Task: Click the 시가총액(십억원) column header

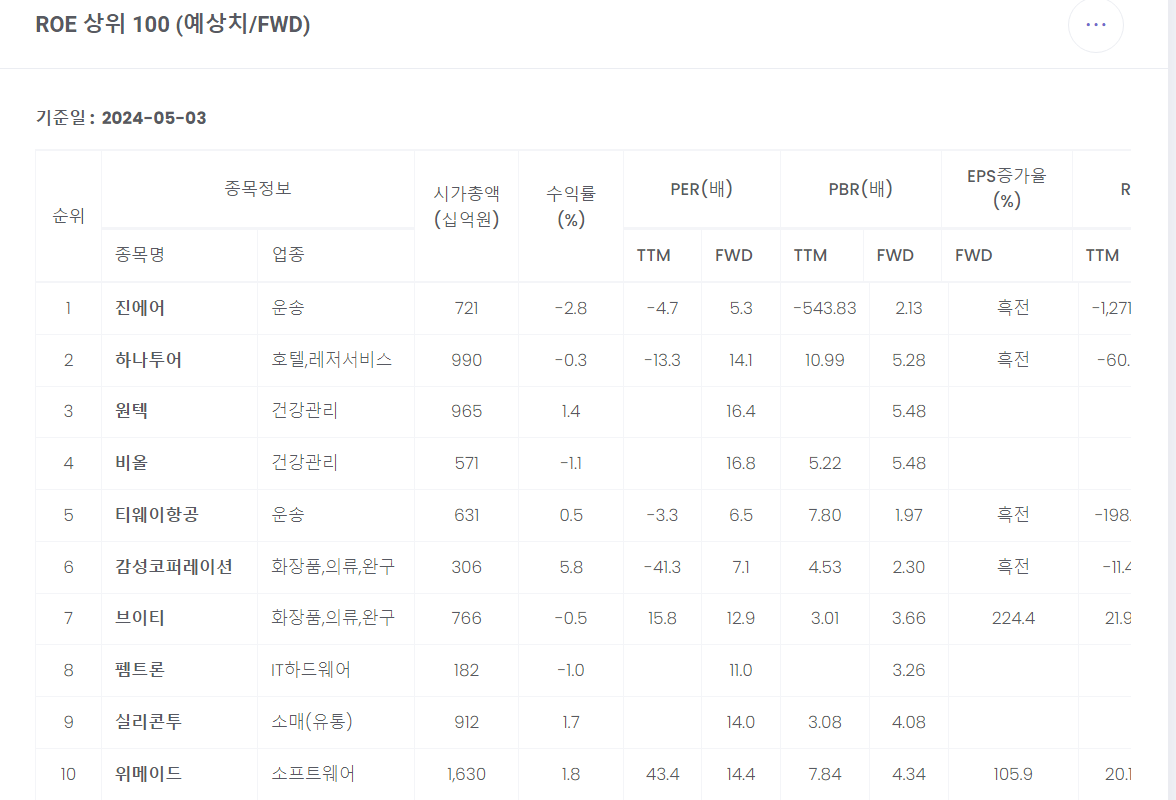Action: 466,206
